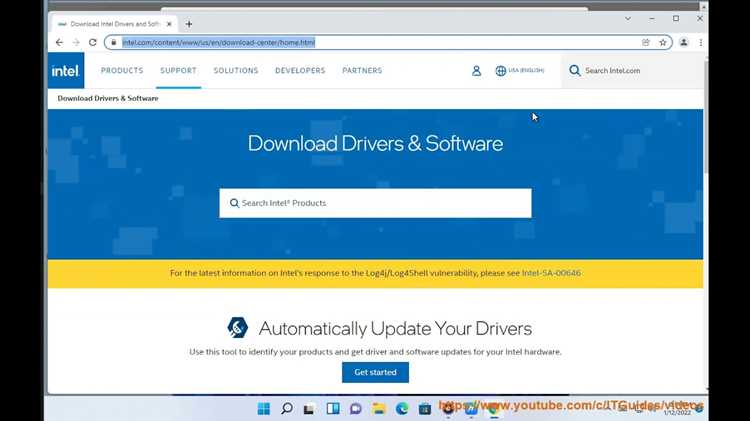Click the Intel account sign-in icon
This screenshot has width=750, height=421.
pos(476,71)
